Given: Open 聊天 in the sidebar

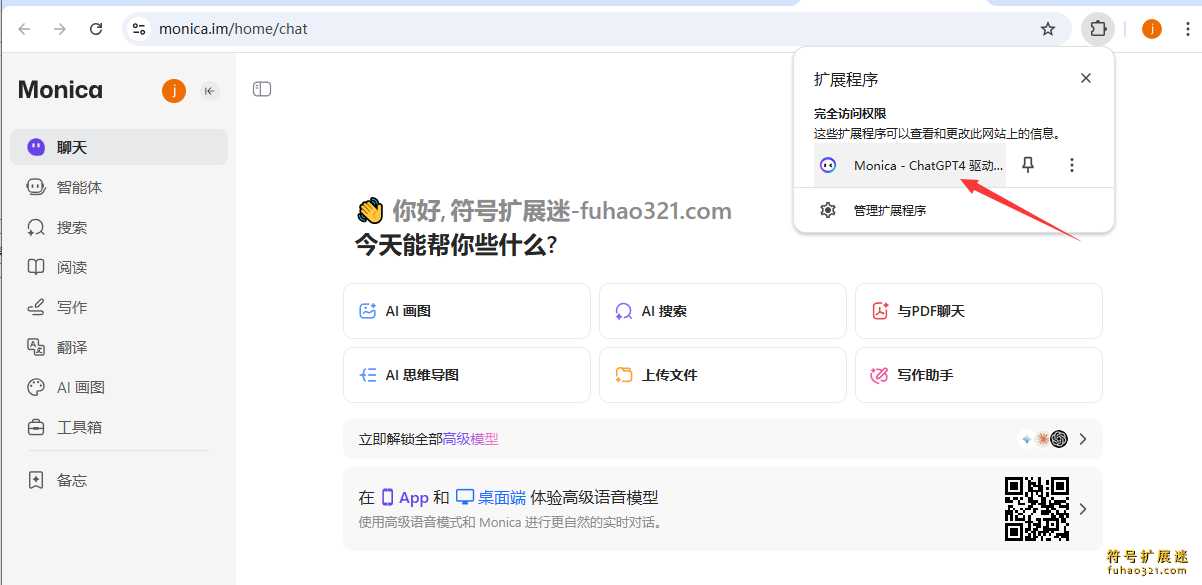Looking at the screenshot, I should click(x=119, y=147).
